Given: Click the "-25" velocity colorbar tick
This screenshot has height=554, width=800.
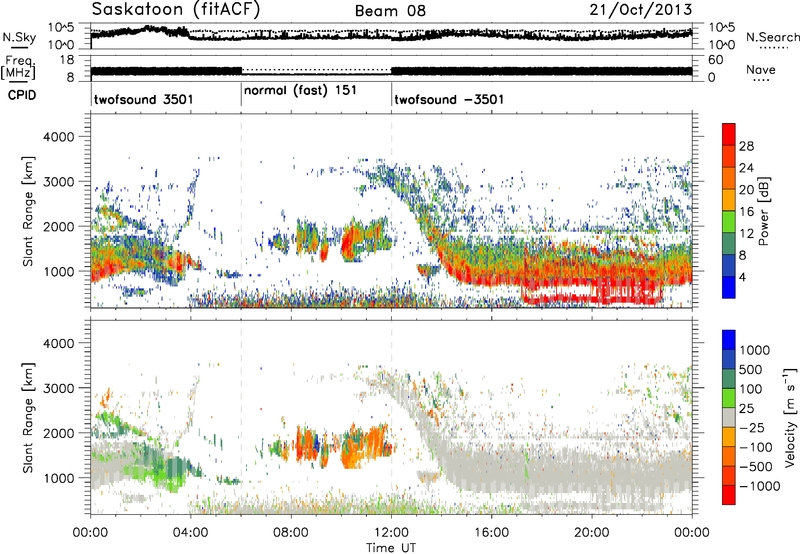Looking at the screenshot, I should pos(752,428).
